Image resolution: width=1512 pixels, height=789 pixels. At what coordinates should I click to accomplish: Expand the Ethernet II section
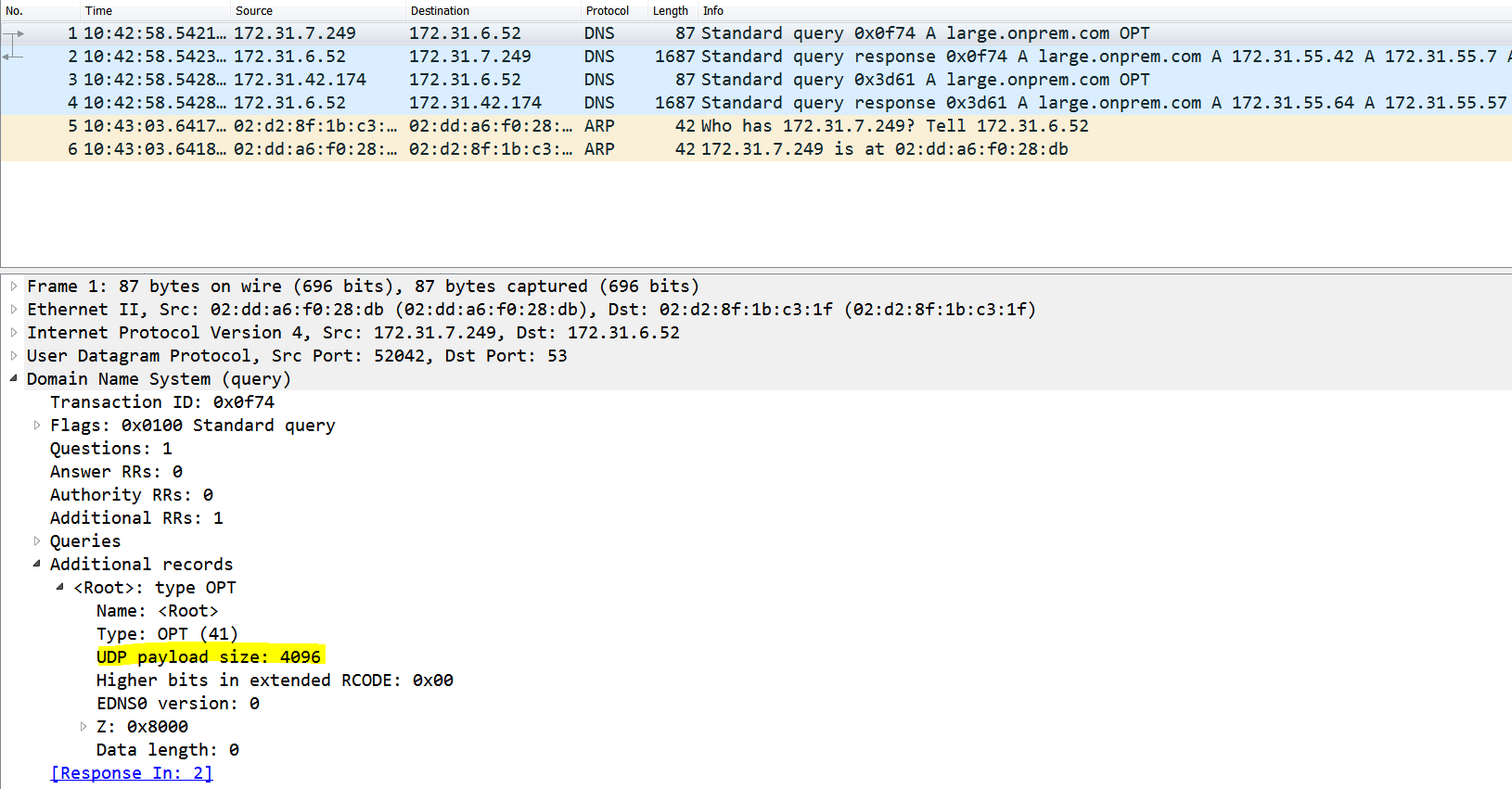pos(14,310)
